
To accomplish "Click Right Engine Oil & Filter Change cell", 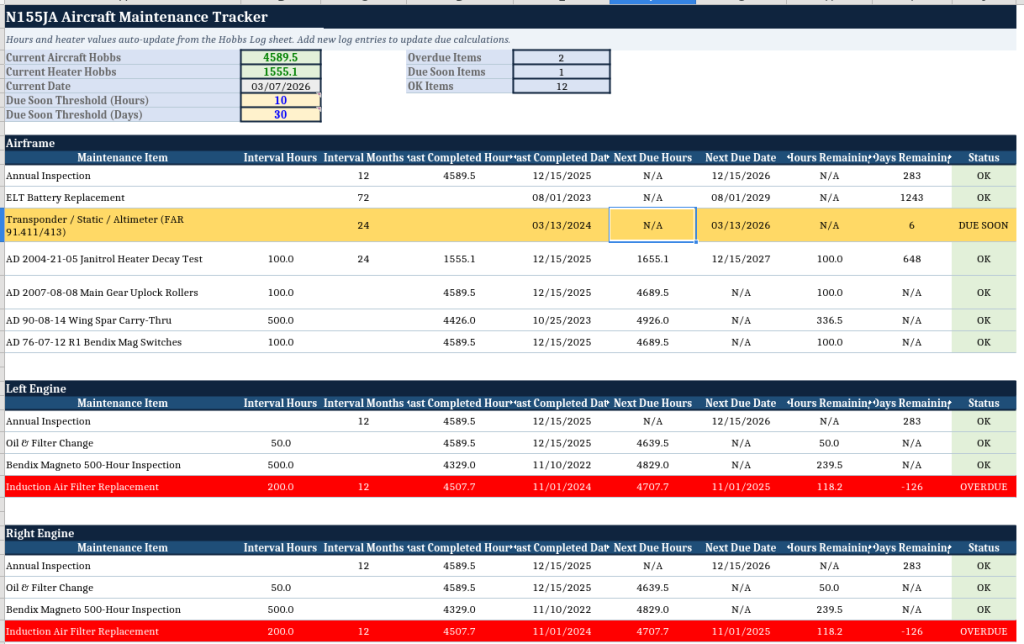I will (x=50, y=588).
